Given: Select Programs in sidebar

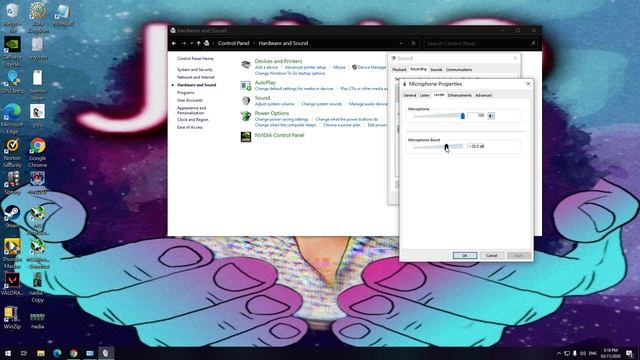Looking at the screenshot, I should (x=186, y=93).
